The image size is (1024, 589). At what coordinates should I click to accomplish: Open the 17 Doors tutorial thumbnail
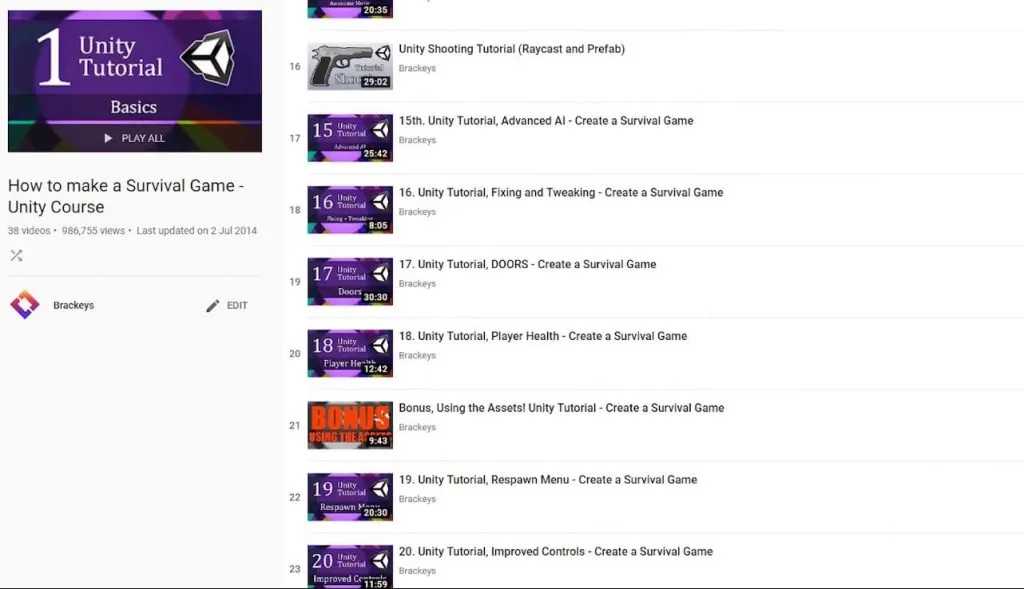coord(350,281)
